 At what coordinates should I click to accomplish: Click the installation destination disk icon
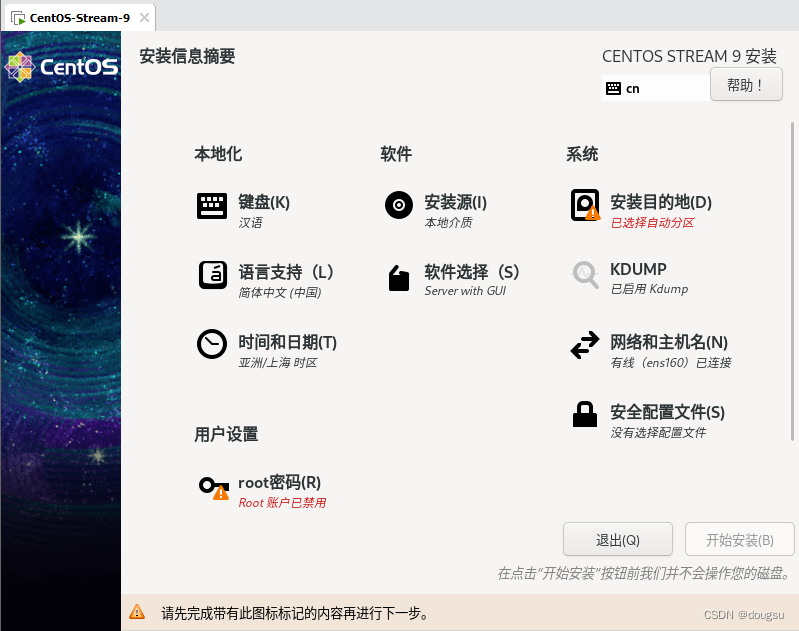pos(585,205)
